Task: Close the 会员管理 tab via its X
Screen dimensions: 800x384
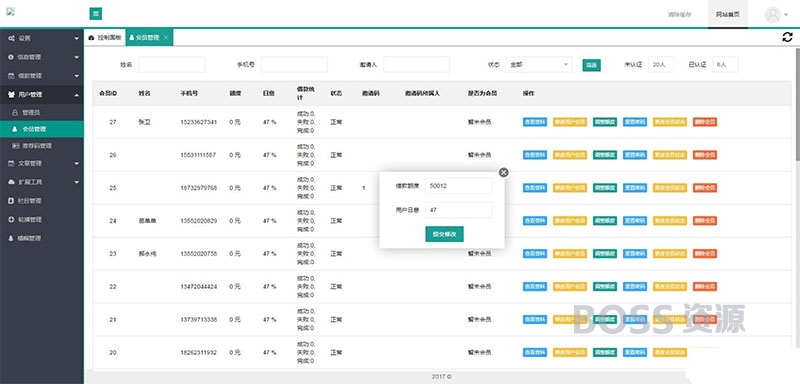Action: pyautogui.click(x=166, y=38)
